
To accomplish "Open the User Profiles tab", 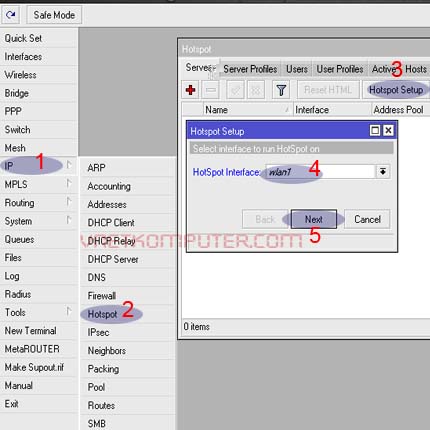I will [x=340, y=69].
